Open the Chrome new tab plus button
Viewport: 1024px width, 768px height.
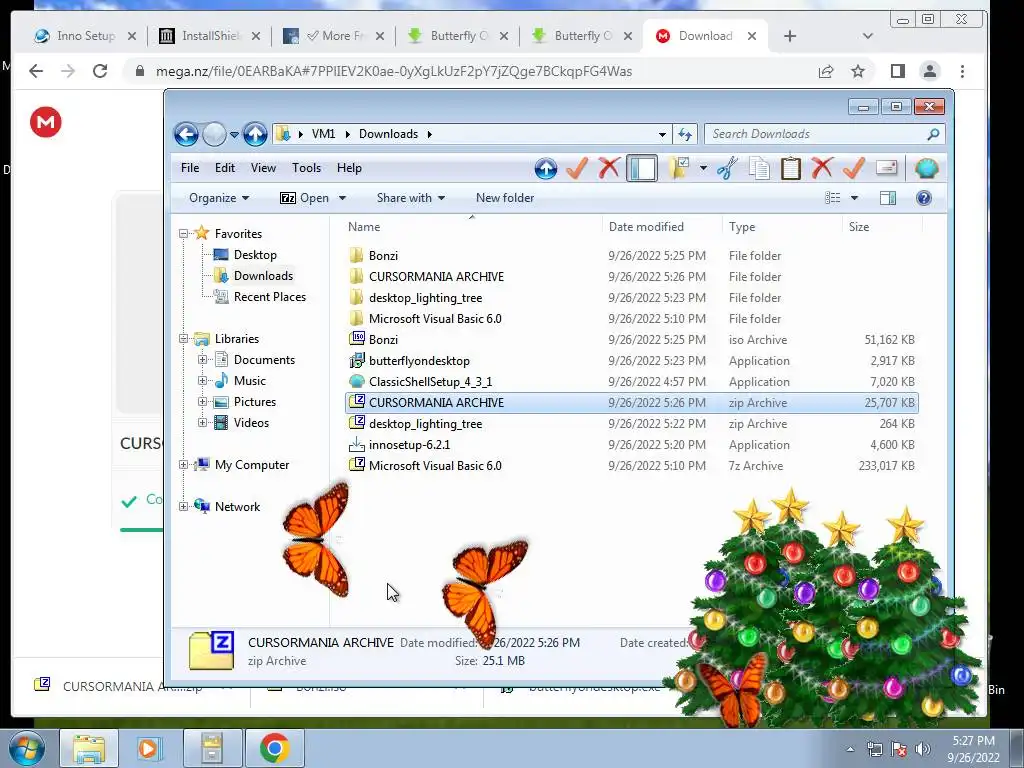790,36
